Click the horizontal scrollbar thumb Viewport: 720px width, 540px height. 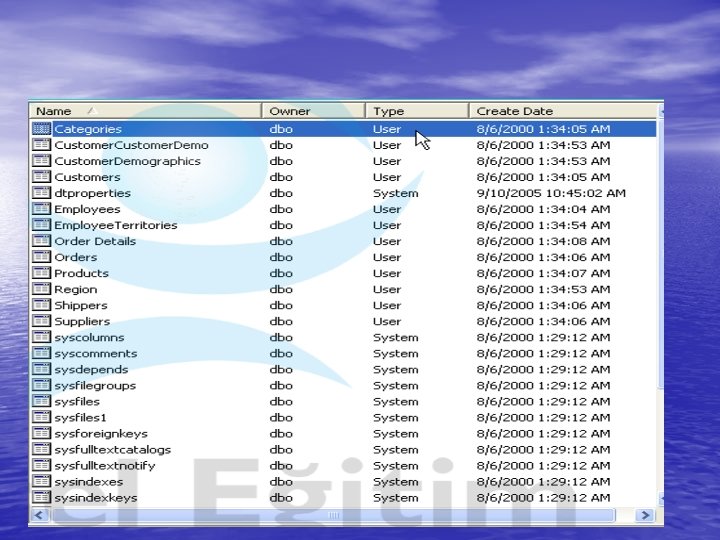[x=333, y=515]
